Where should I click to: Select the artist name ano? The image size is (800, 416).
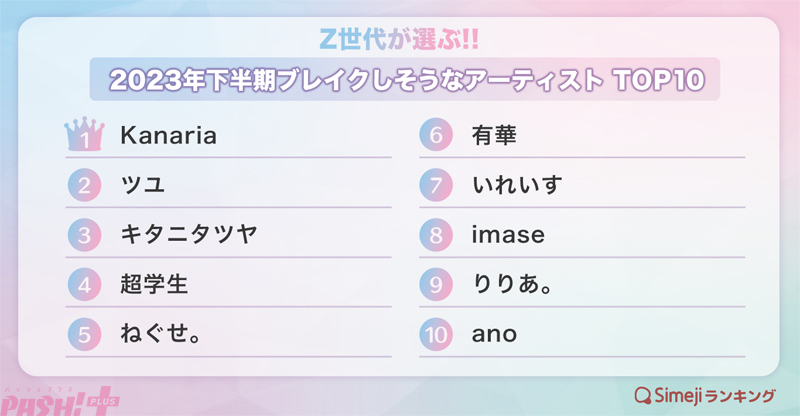493,333
